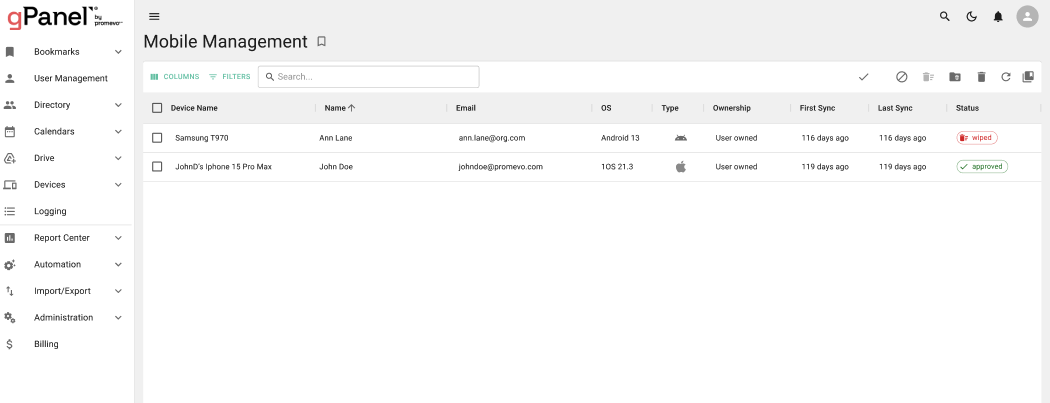Expand the Calendars chevron
This screenshot has height=403, width=1050.
[x=119, y=131]
